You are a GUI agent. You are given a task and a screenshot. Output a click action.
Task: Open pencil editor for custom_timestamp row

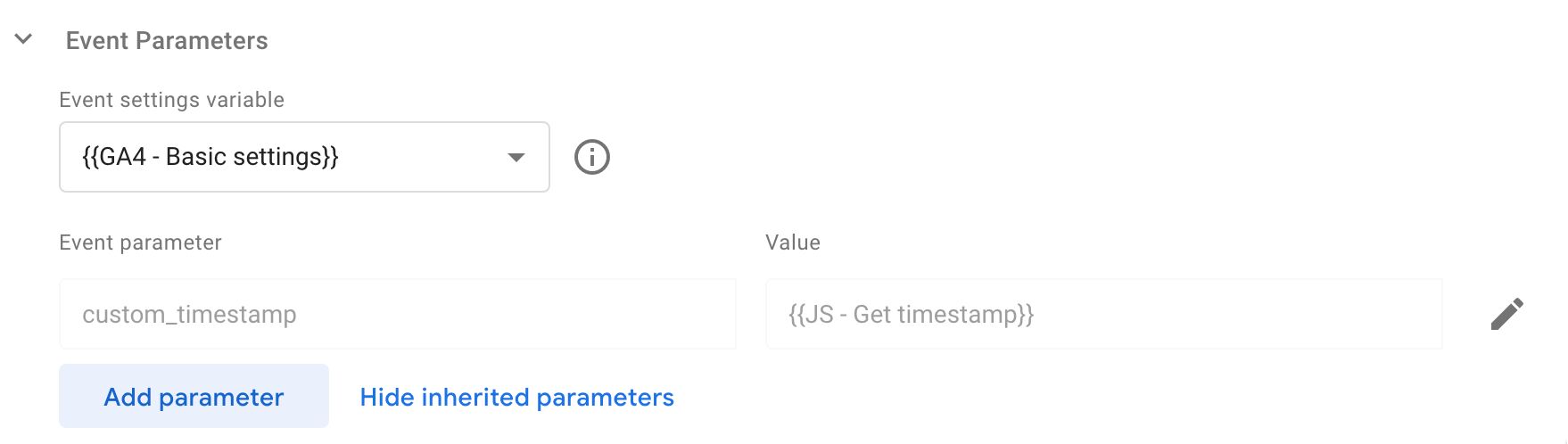1506,314
